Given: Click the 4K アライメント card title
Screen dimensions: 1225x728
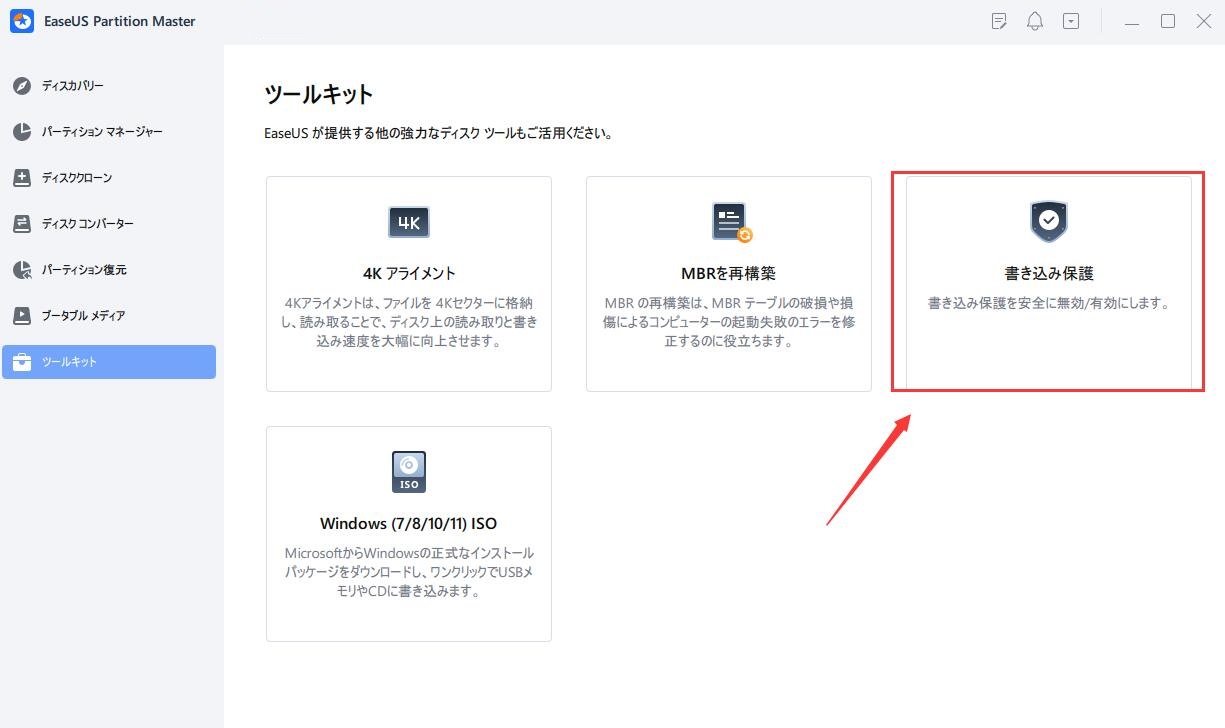Looking at the screenshot, I should pyautogui.click(x=409, y=273).
